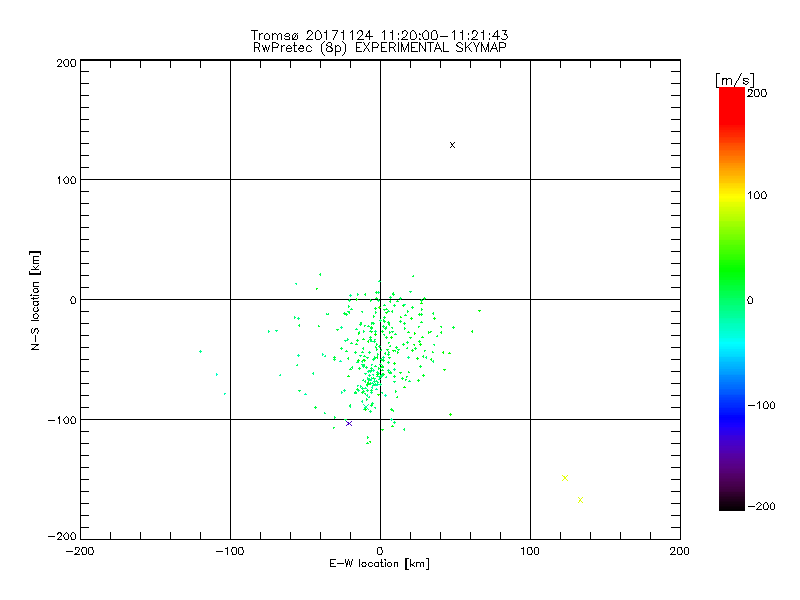Click the subtitle 'RwPretec (8p) EXPERIMENTAL SKYMAP'
The width and height of the screenshot is (800, 600).
pos(380,48)
